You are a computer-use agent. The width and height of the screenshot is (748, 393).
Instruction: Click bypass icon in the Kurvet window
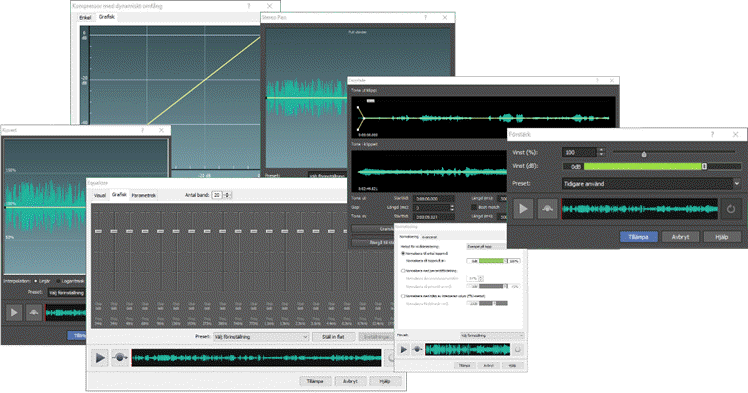tap(33, 312)
